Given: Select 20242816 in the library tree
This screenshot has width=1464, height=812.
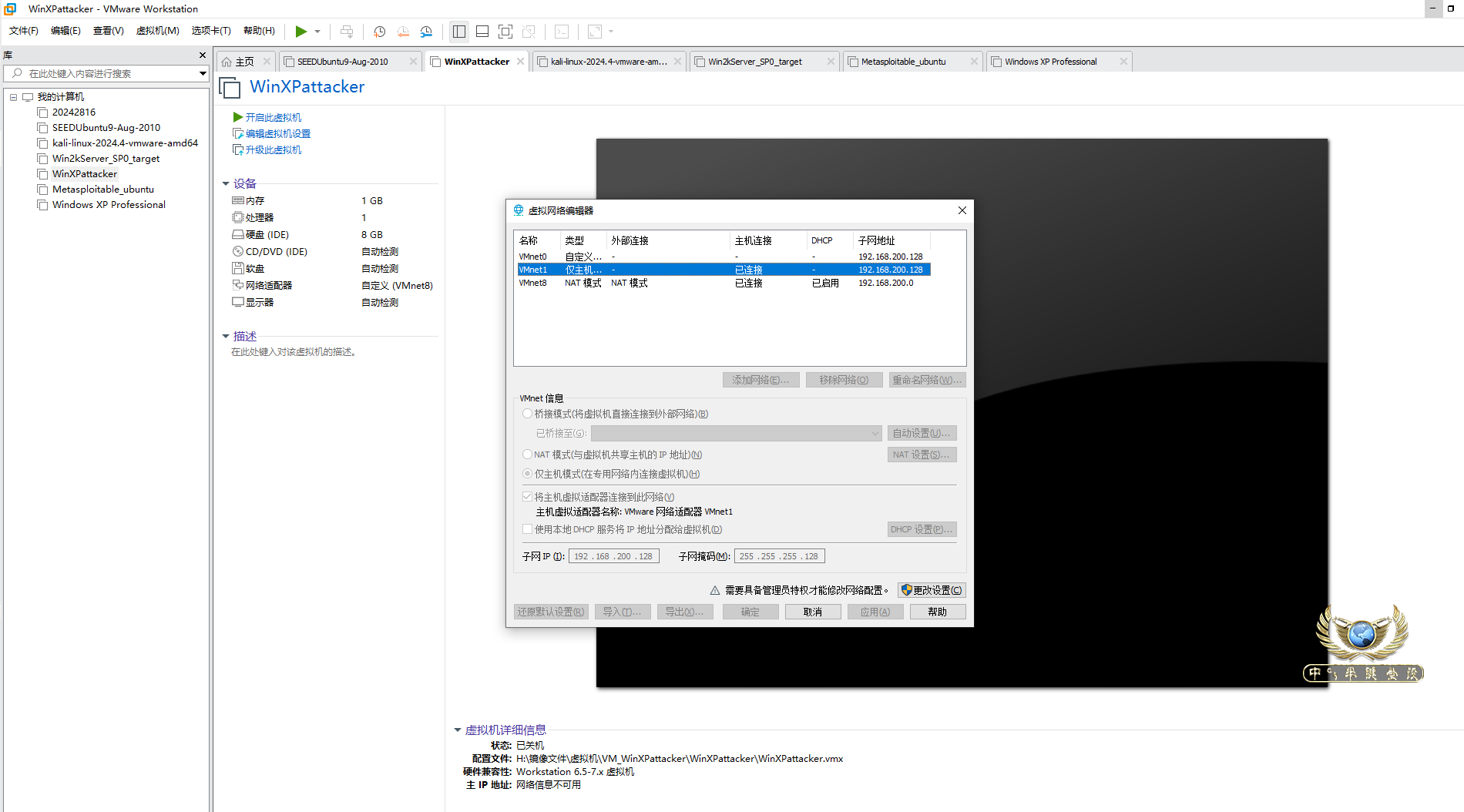Looking at the screenshot, I should point(74,112).
